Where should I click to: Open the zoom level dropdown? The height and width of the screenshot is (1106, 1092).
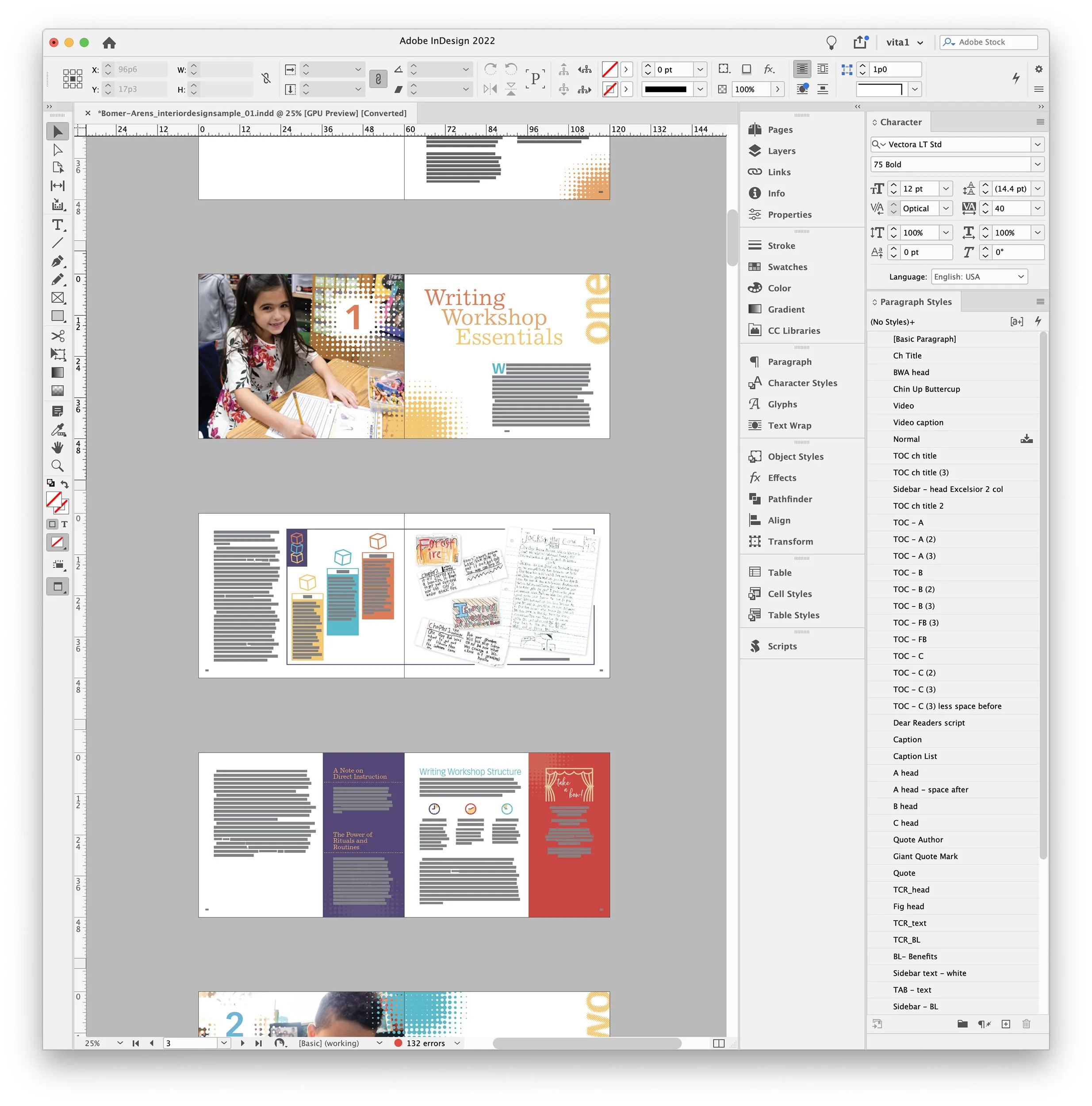click(x=119, y=1043)
